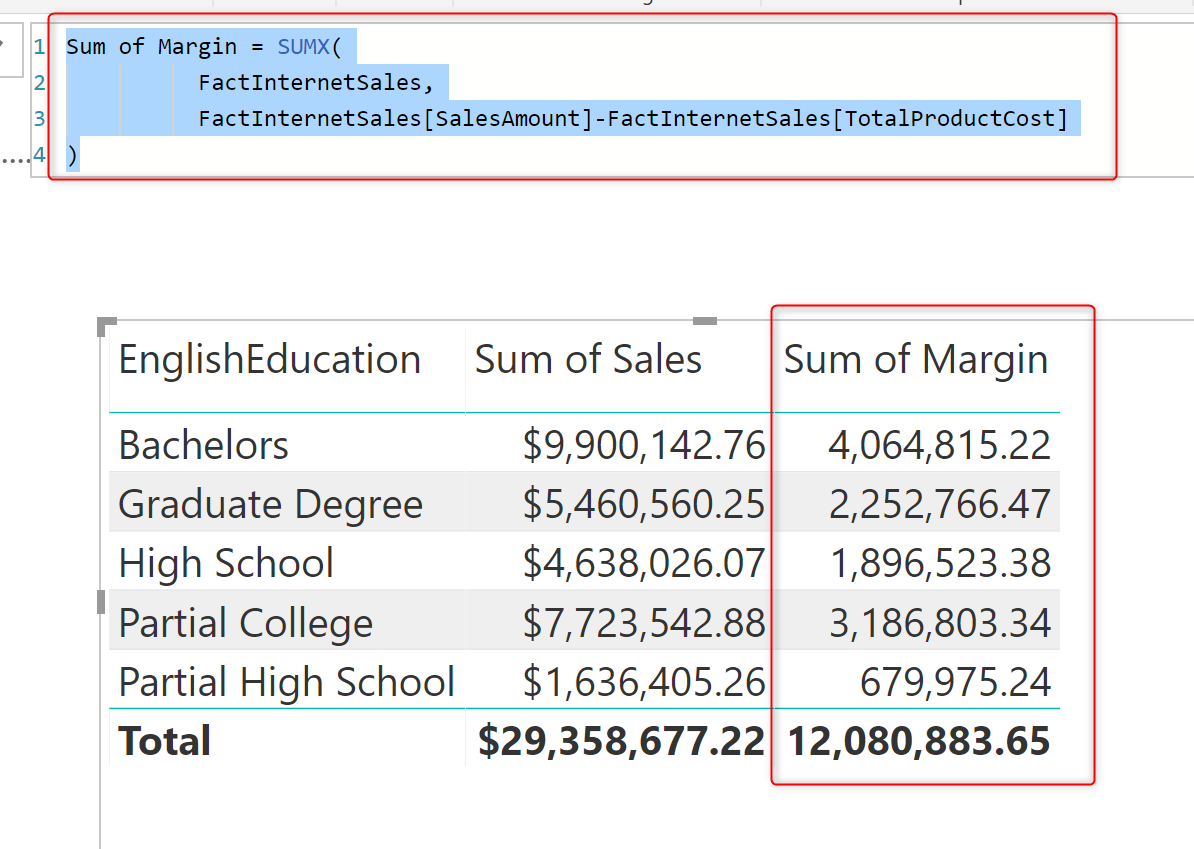Click the Bachelors margin value 4,064,815.22
Viewport: 1194px width, 849px height.
[939, 446]
